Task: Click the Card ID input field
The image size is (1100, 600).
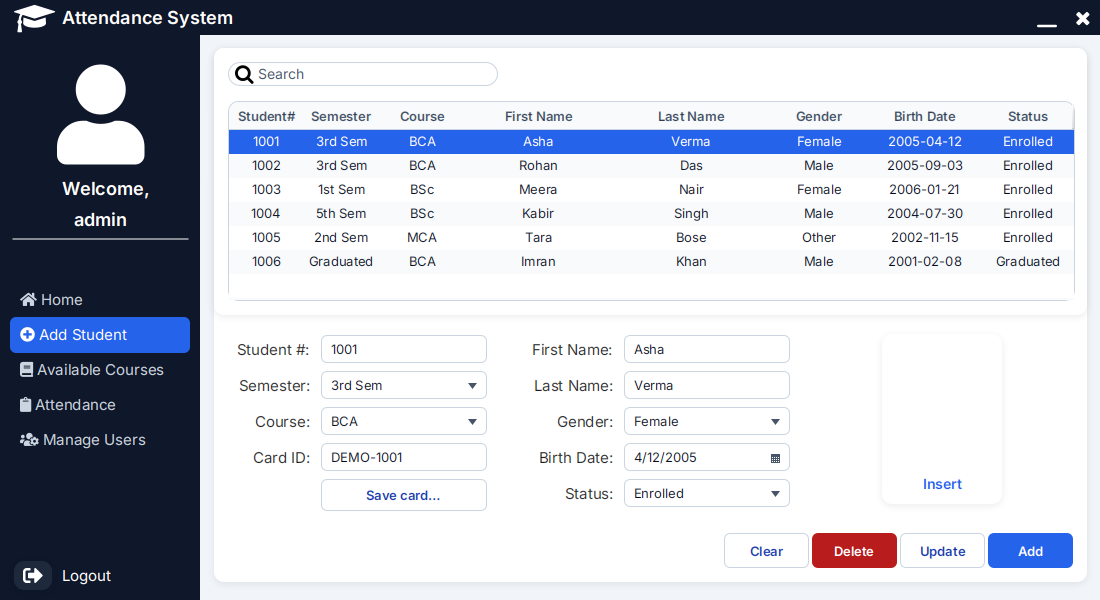Action: (x=403, y=458)
